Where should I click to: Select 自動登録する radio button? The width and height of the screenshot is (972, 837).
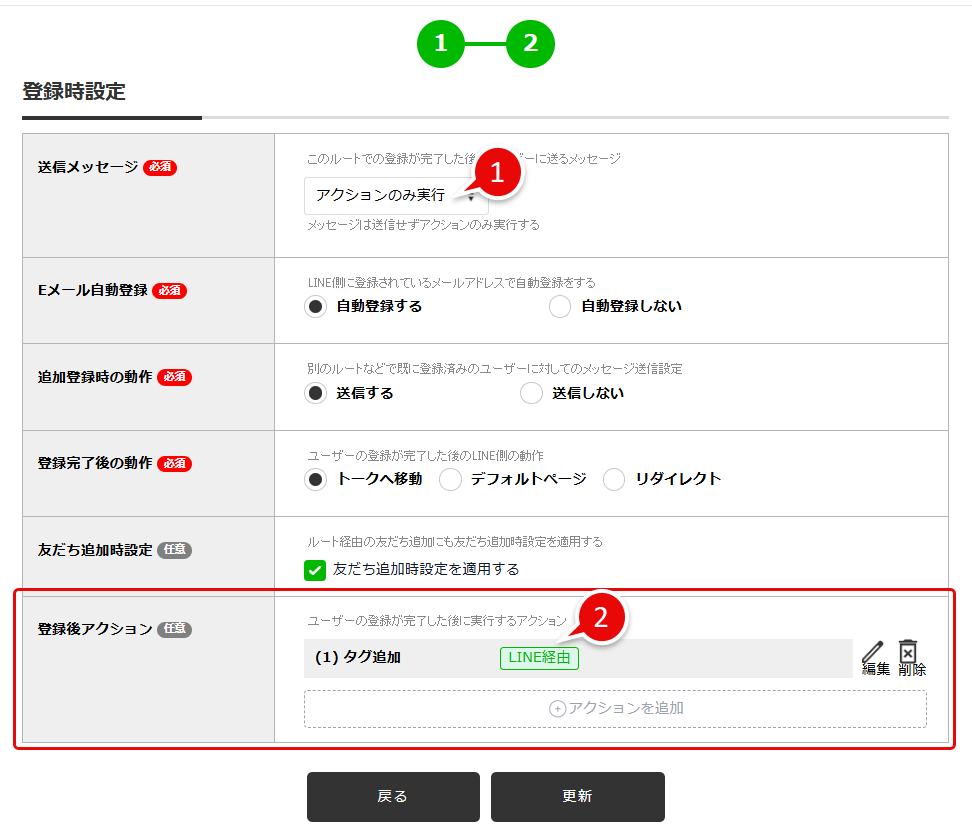pos(316,307)
